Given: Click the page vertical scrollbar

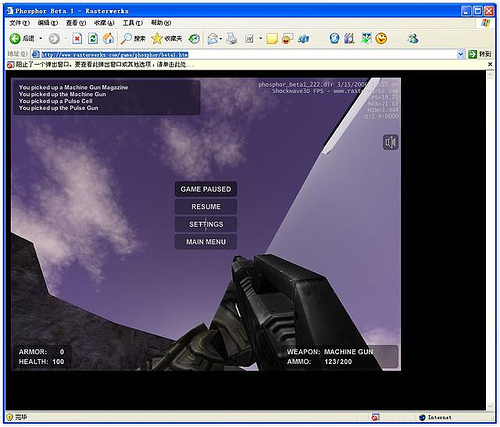Looking at the screenshot, I should 490,240.
